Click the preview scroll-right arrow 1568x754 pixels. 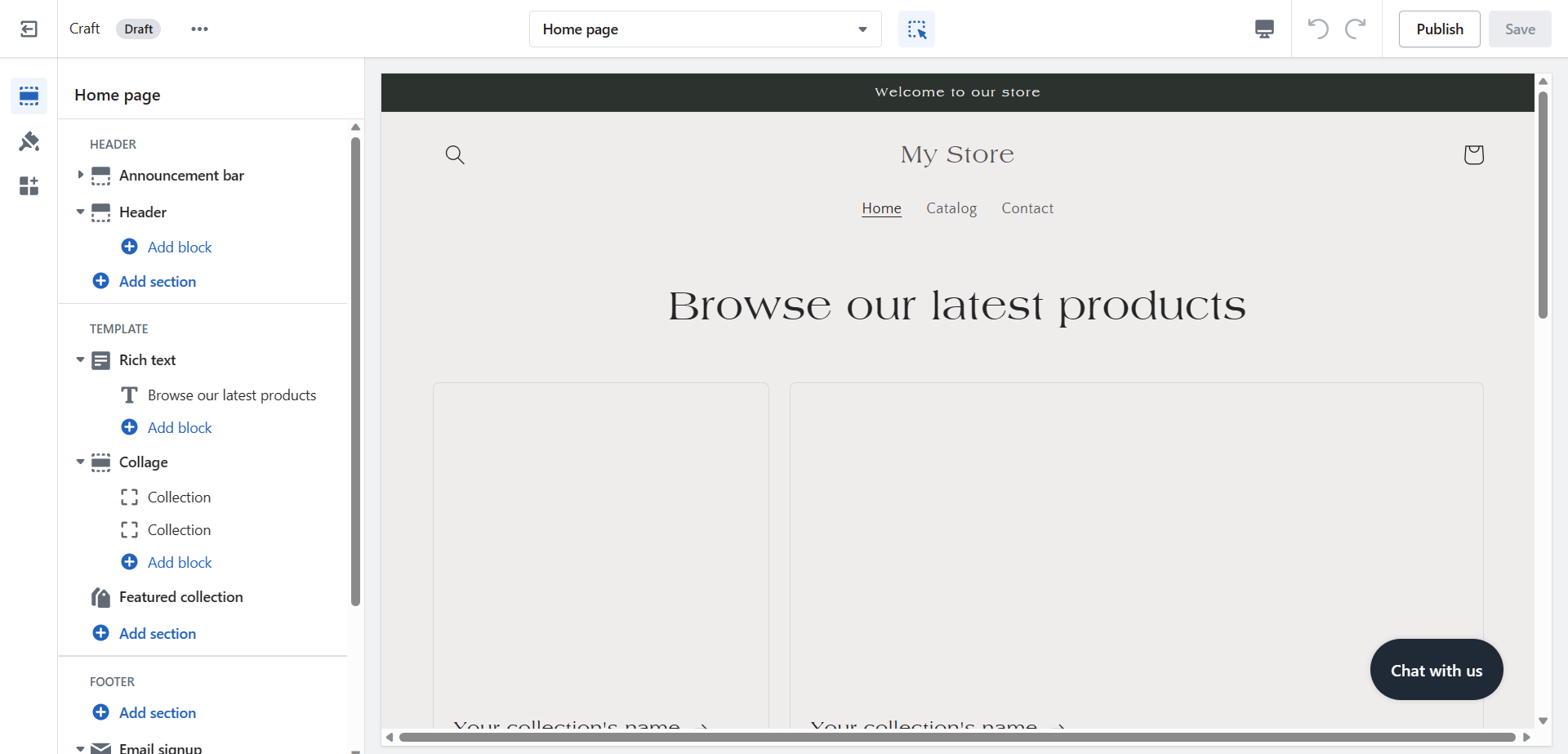(1526, 737)
